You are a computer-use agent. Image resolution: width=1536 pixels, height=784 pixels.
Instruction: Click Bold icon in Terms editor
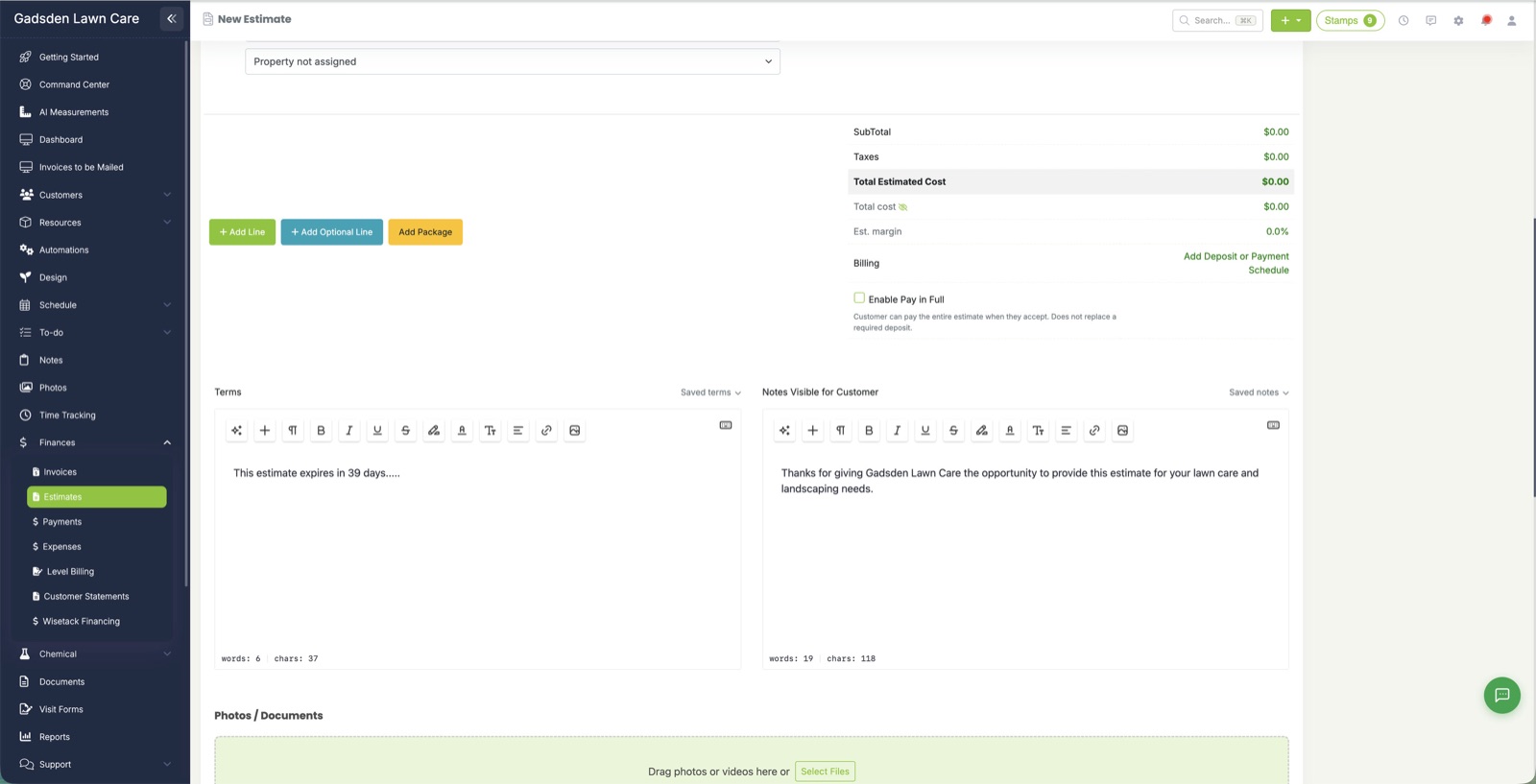pyautogui.click(x=322, y=431)
